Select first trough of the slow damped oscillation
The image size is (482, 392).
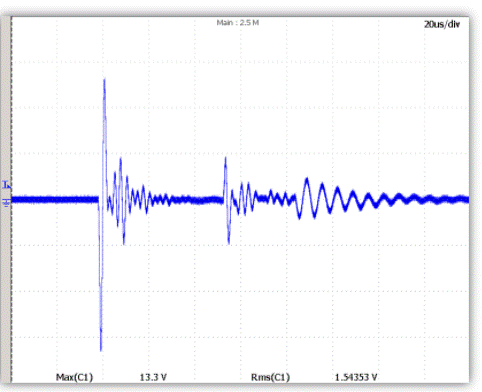[x=299, y=217]
